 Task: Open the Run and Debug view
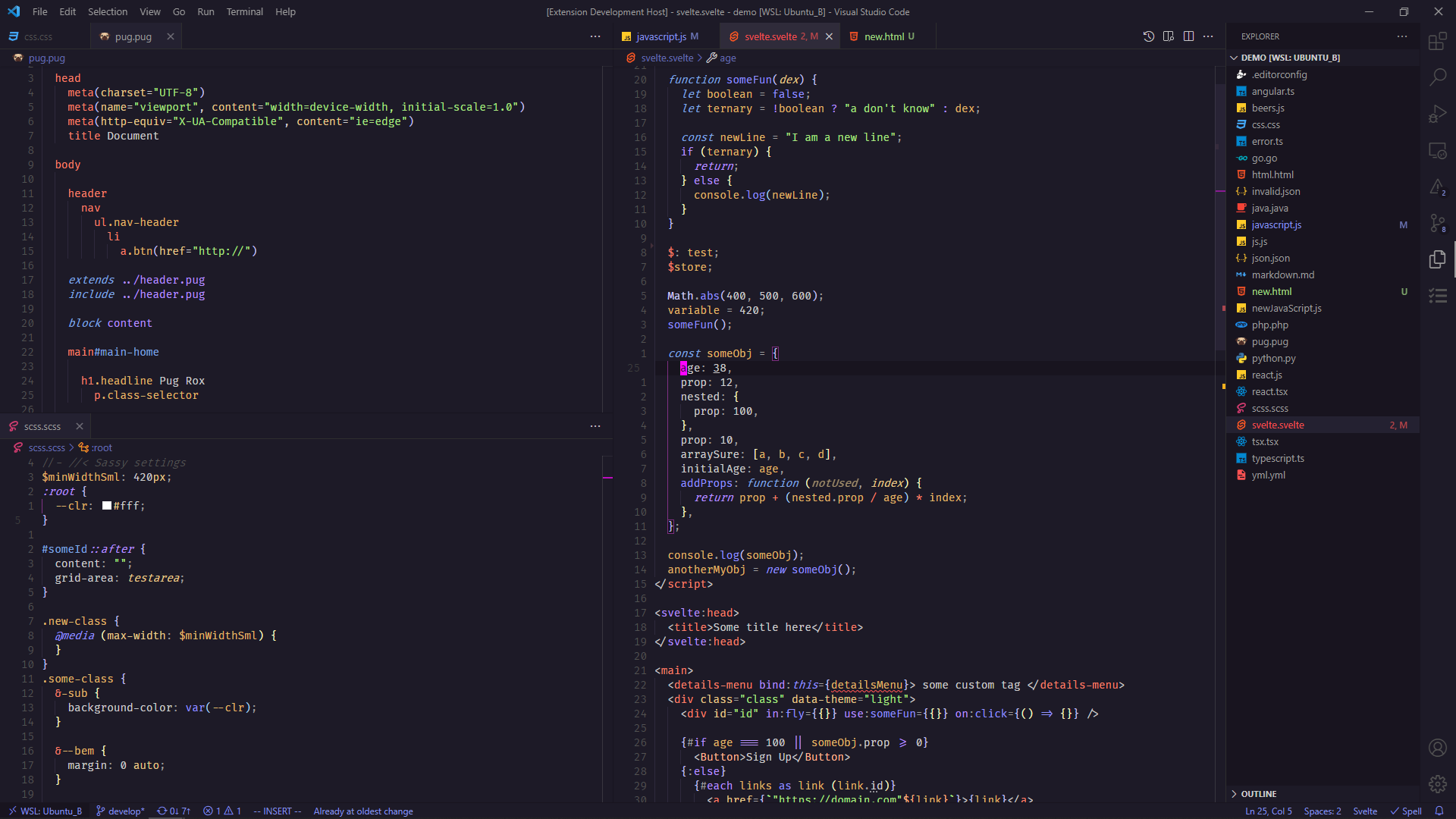[1437, 114]
